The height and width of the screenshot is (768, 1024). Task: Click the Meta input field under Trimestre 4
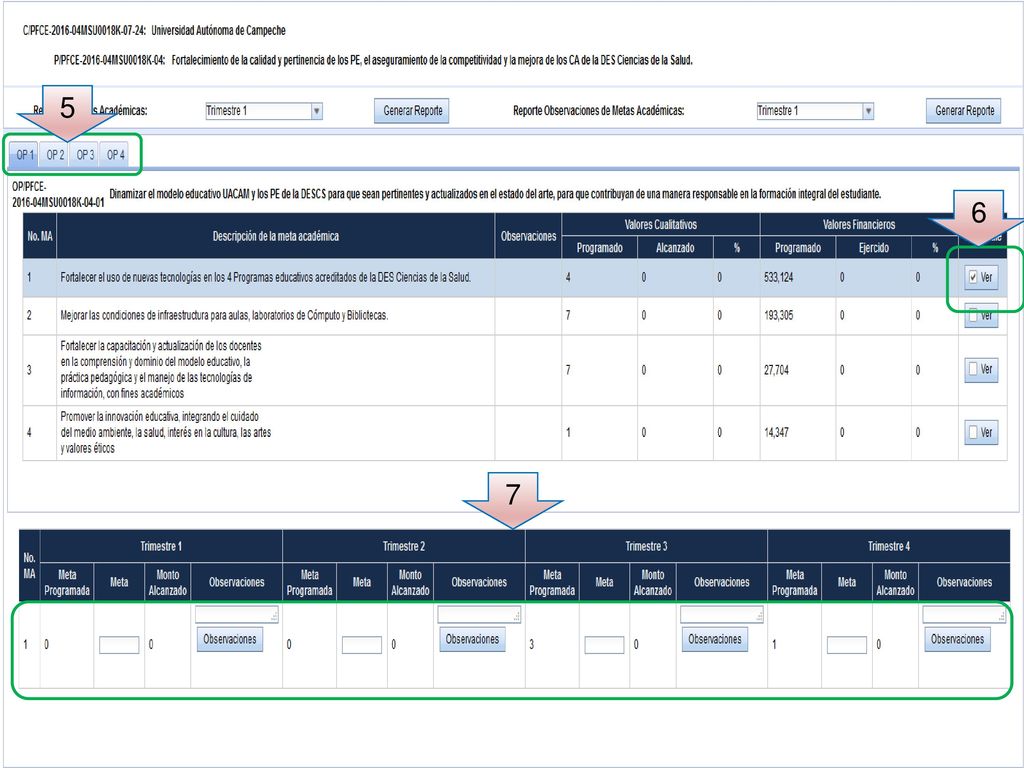pos(847,645)
